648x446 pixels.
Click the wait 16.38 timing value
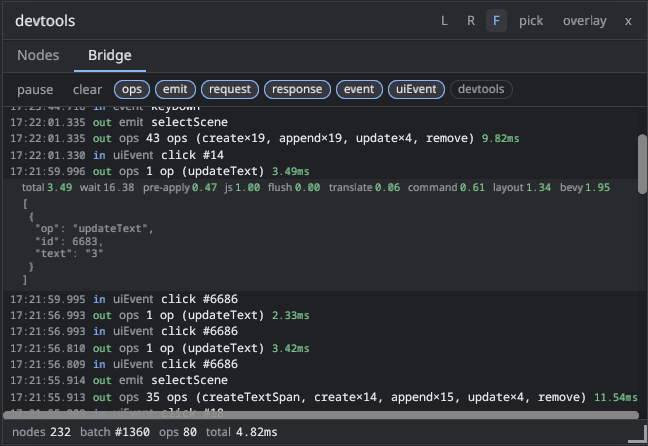(x=107, y=188)
